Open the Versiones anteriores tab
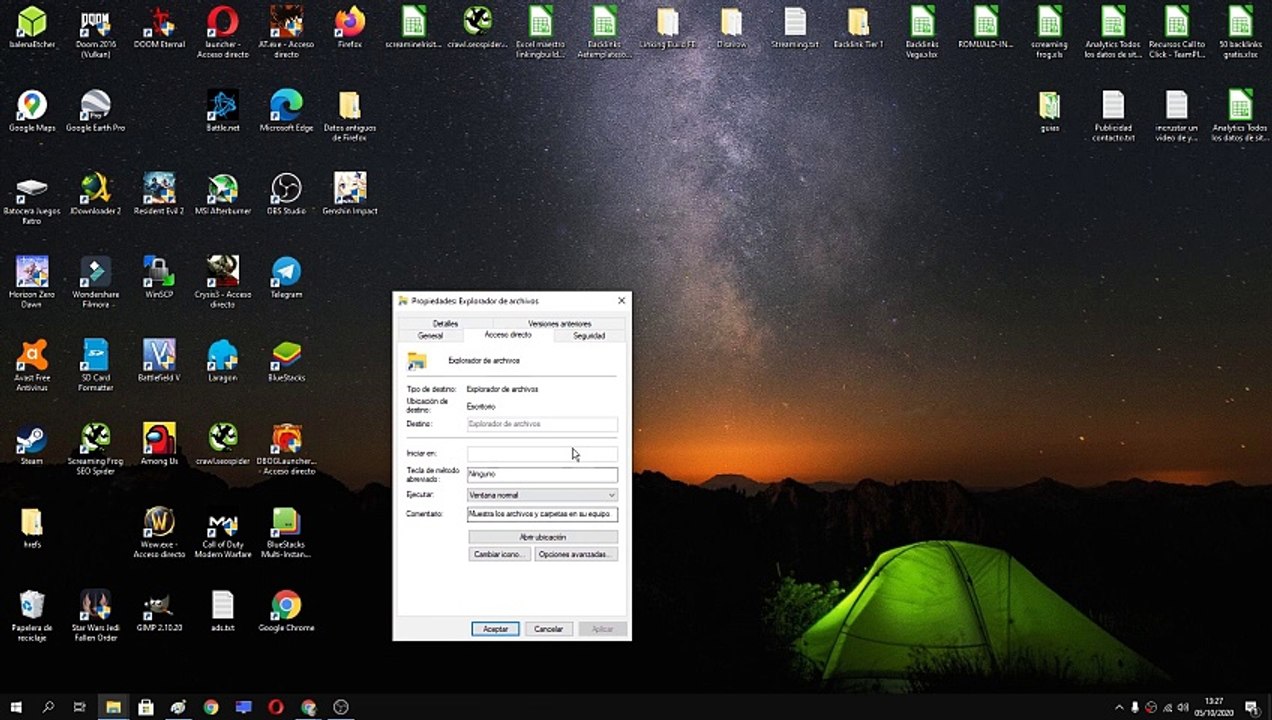1272x720 pixels. tap(559, 324)
